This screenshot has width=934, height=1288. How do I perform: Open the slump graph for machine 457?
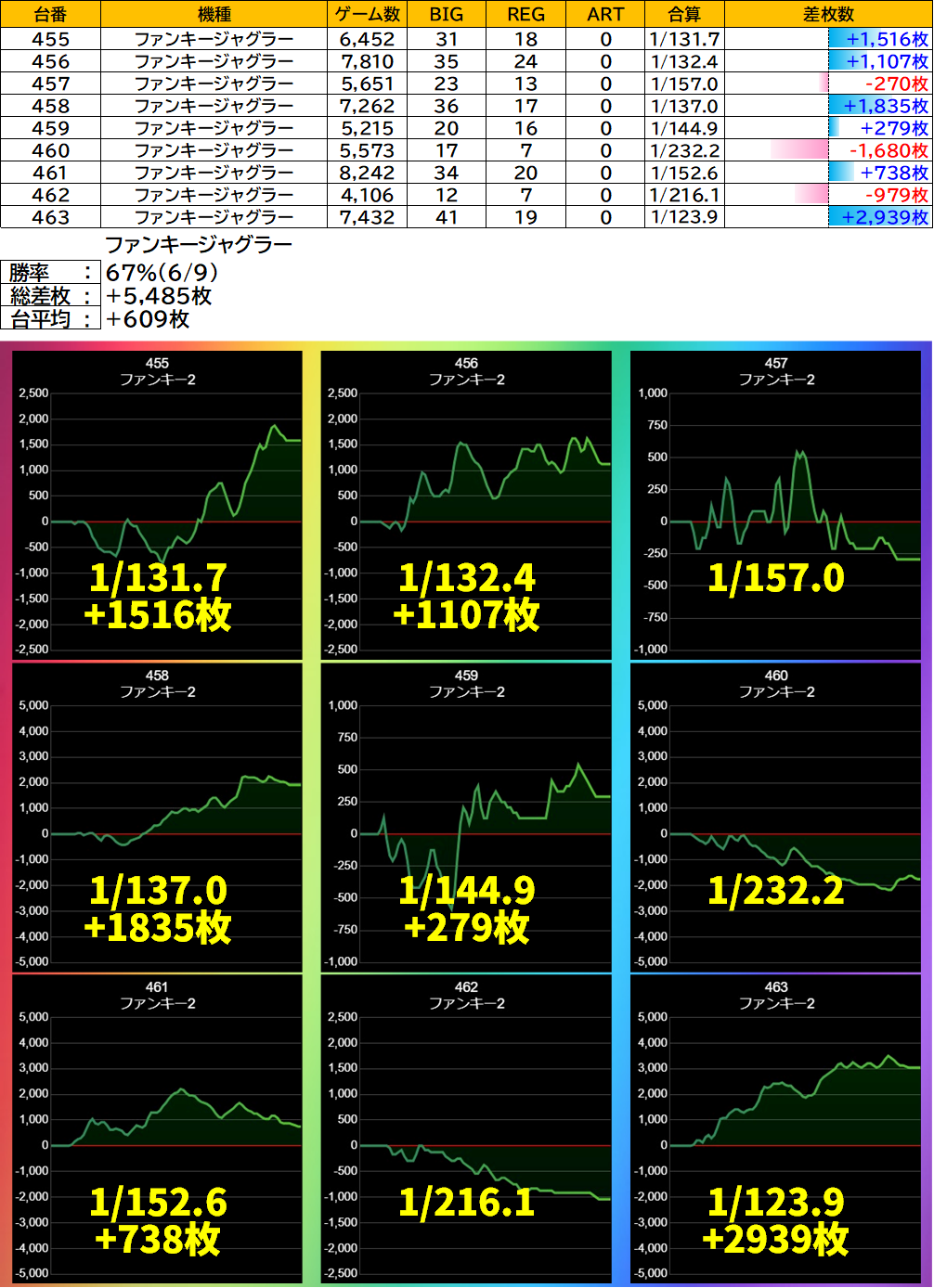776,505
